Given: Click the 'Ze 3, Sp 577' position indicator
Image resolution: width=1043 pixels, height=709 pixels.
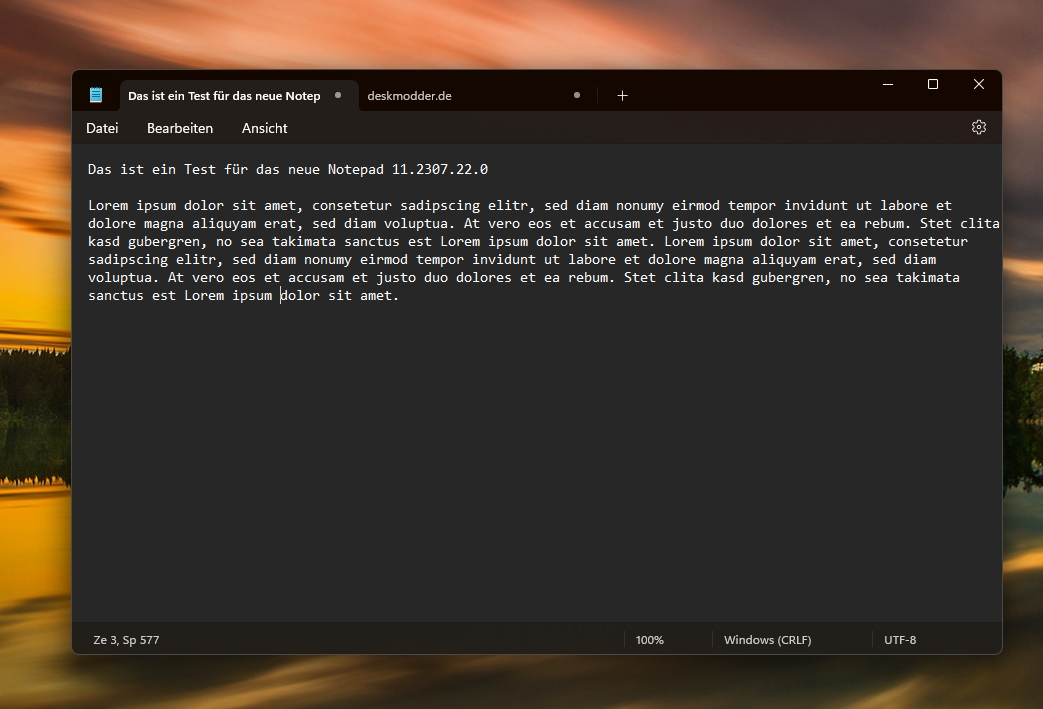Looking at the screenshot, I should tap(126, 640).
